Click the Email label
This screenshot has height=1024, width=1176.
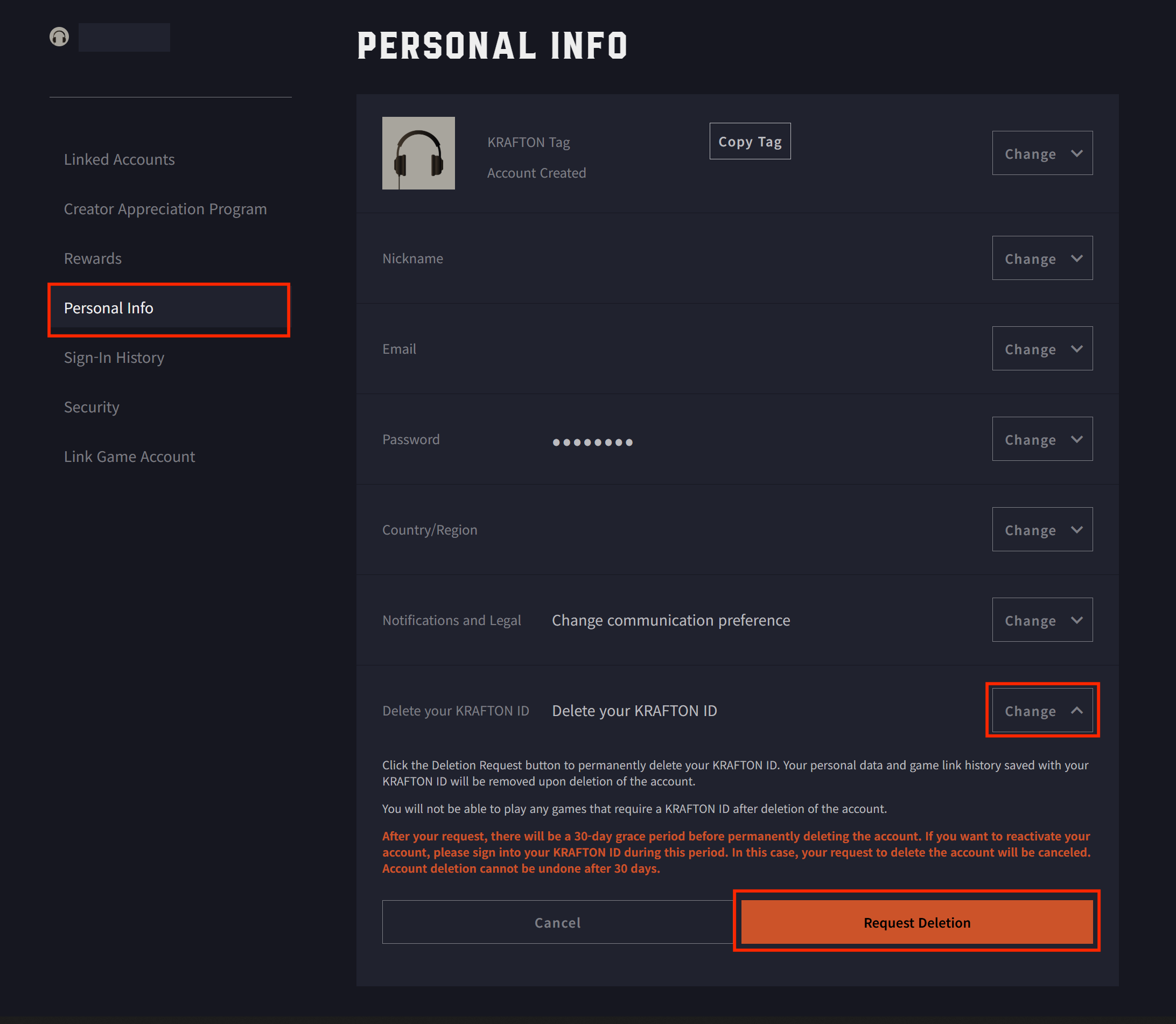(399, 349)
